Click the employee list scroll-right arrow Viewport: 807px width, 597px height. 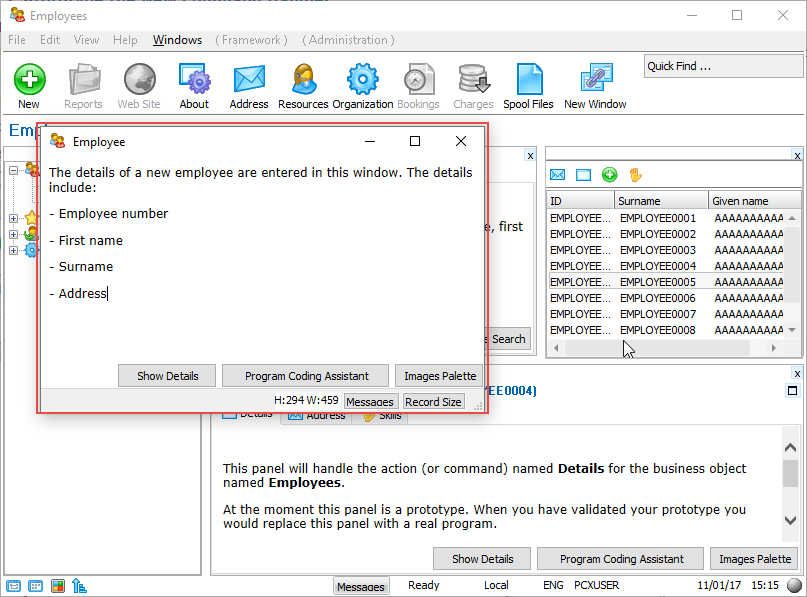pyautogui.click(x=774, y=348)
